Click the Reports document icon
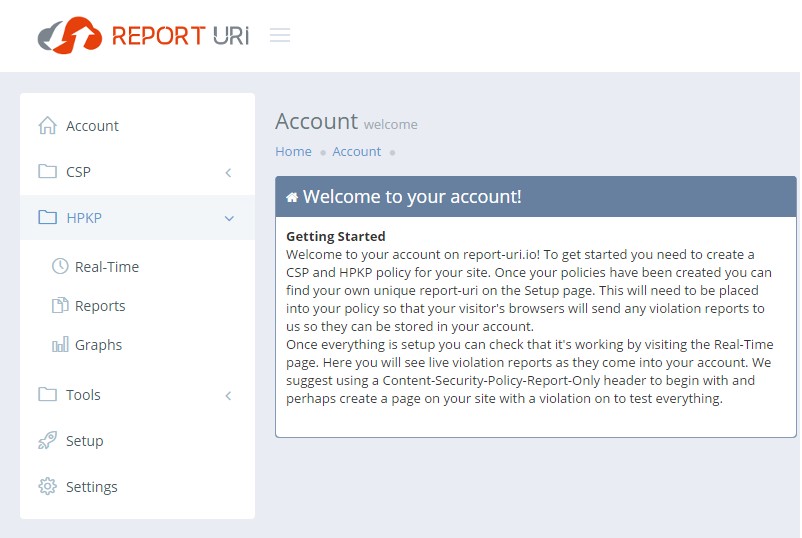This screenshot has width=802, height=538. [x=60, y=305]
